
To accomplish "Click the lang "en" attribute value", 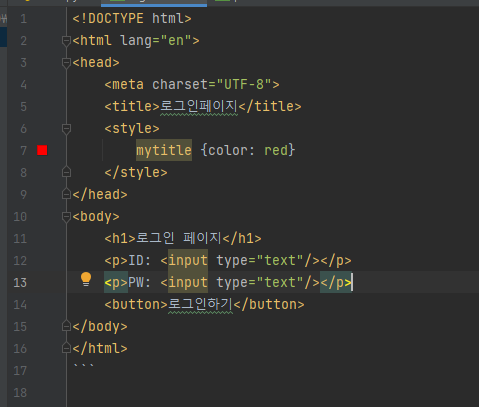I will pos(176,41).
